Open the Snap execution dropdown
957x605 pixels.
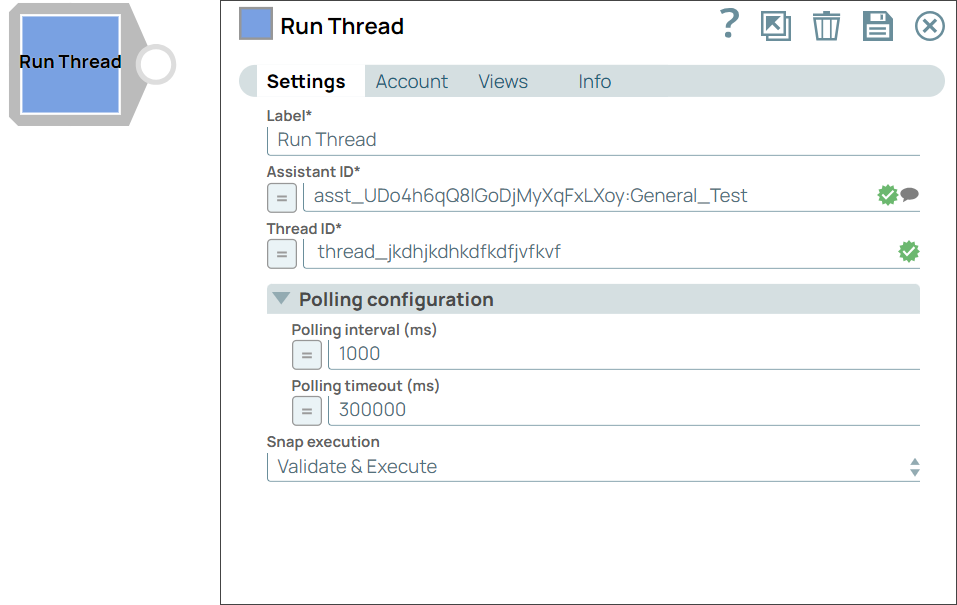pyautogui.click(x=592, y=467)
